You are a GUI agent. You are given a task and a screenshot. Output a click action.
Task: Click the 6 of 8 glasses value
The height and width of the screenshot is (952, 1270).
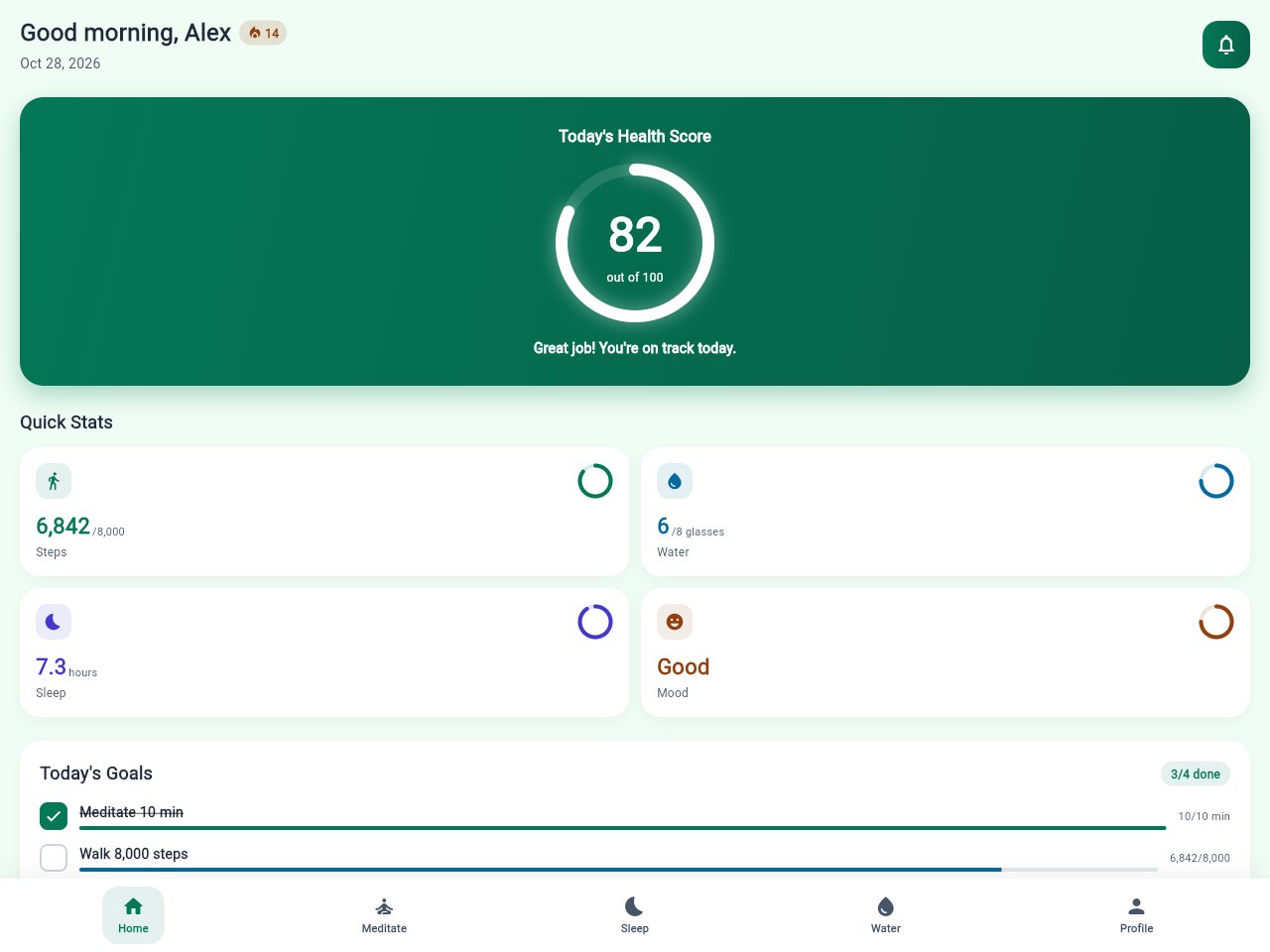[691, 527]
